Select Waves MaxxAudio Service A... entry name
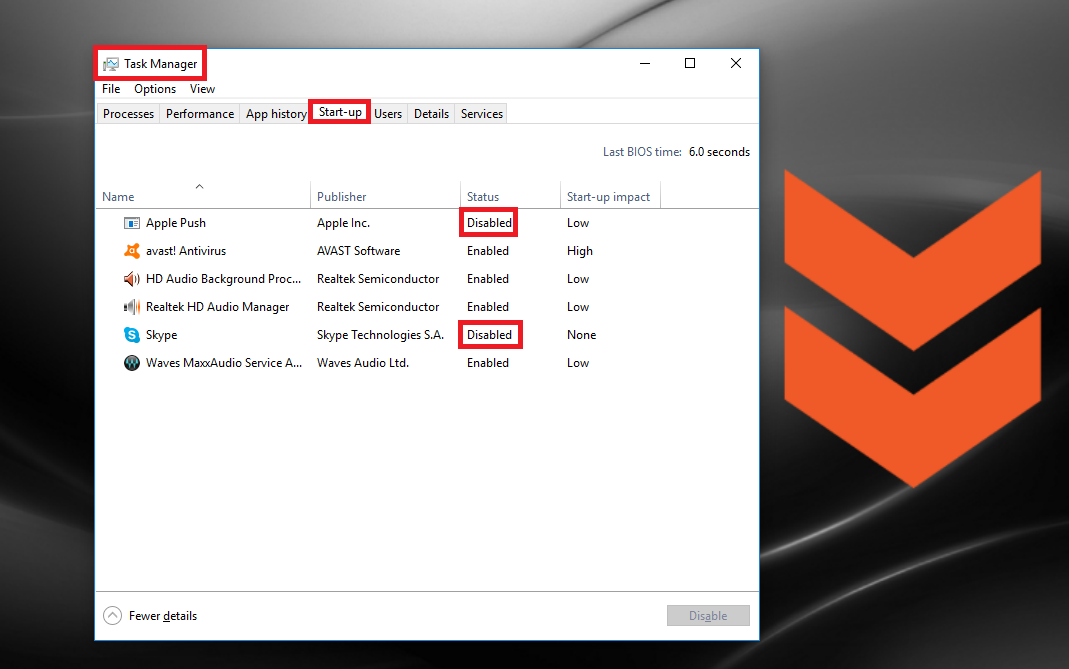Image resolution: width=1069 pixels, height=669 pixels. point(224,363)
